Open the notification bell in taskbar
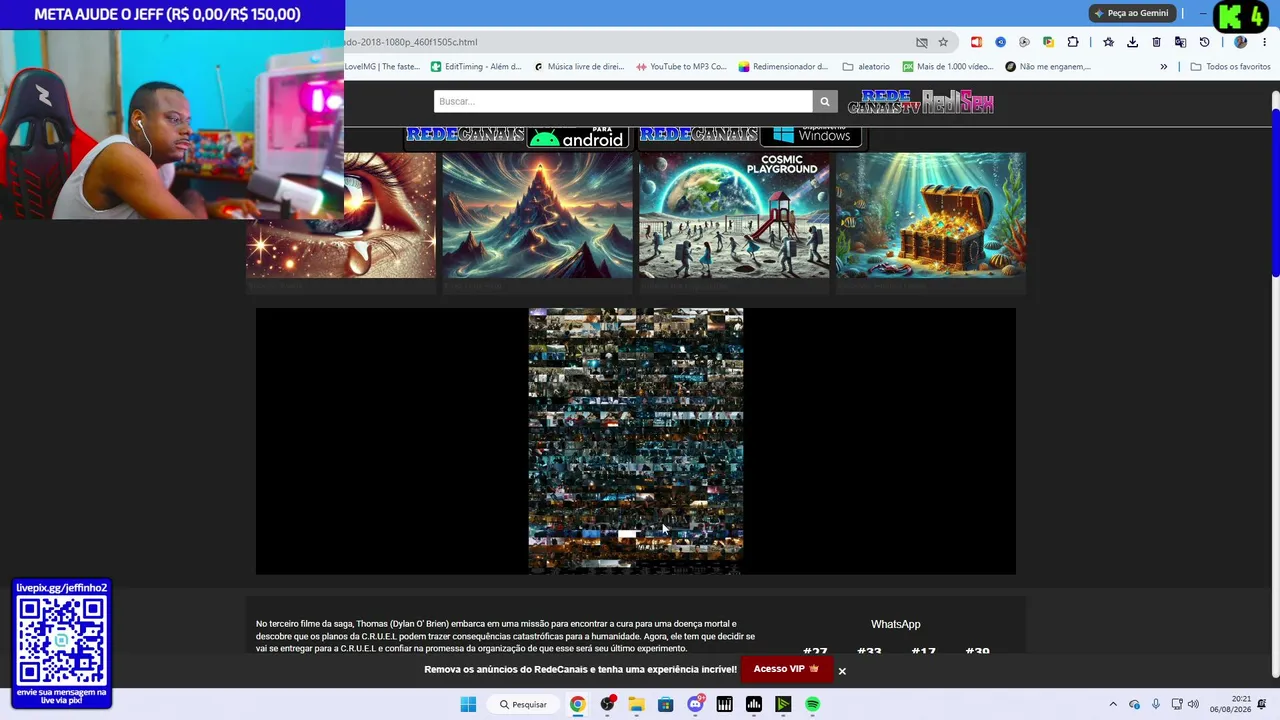1280x720 pixels. (x=1263, y=704)
